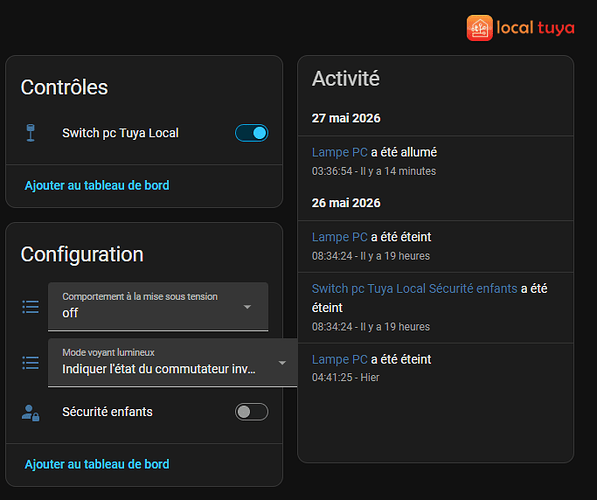Open the Comportement à la mise sous tension dropdown
597x500 pixels.
point(158,307)
